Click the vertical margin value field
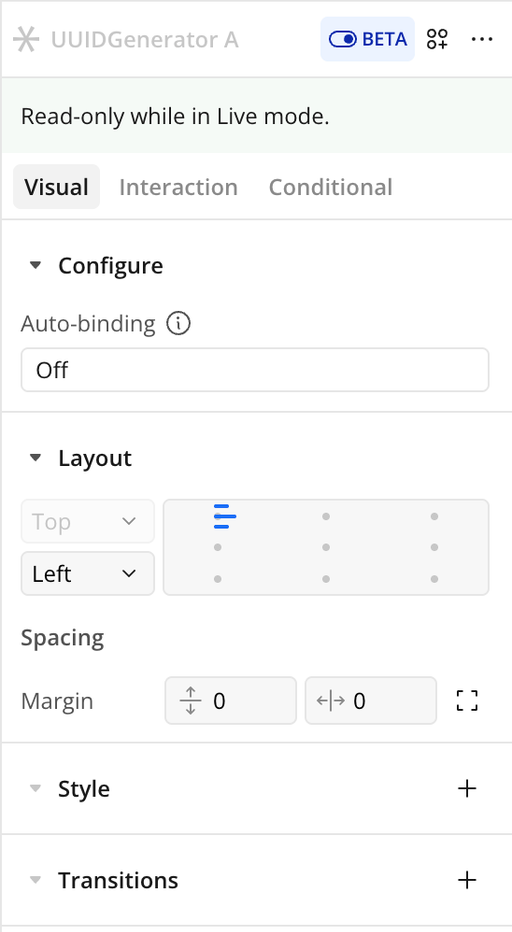The image size is (512, 932). [x=231, y=701]
